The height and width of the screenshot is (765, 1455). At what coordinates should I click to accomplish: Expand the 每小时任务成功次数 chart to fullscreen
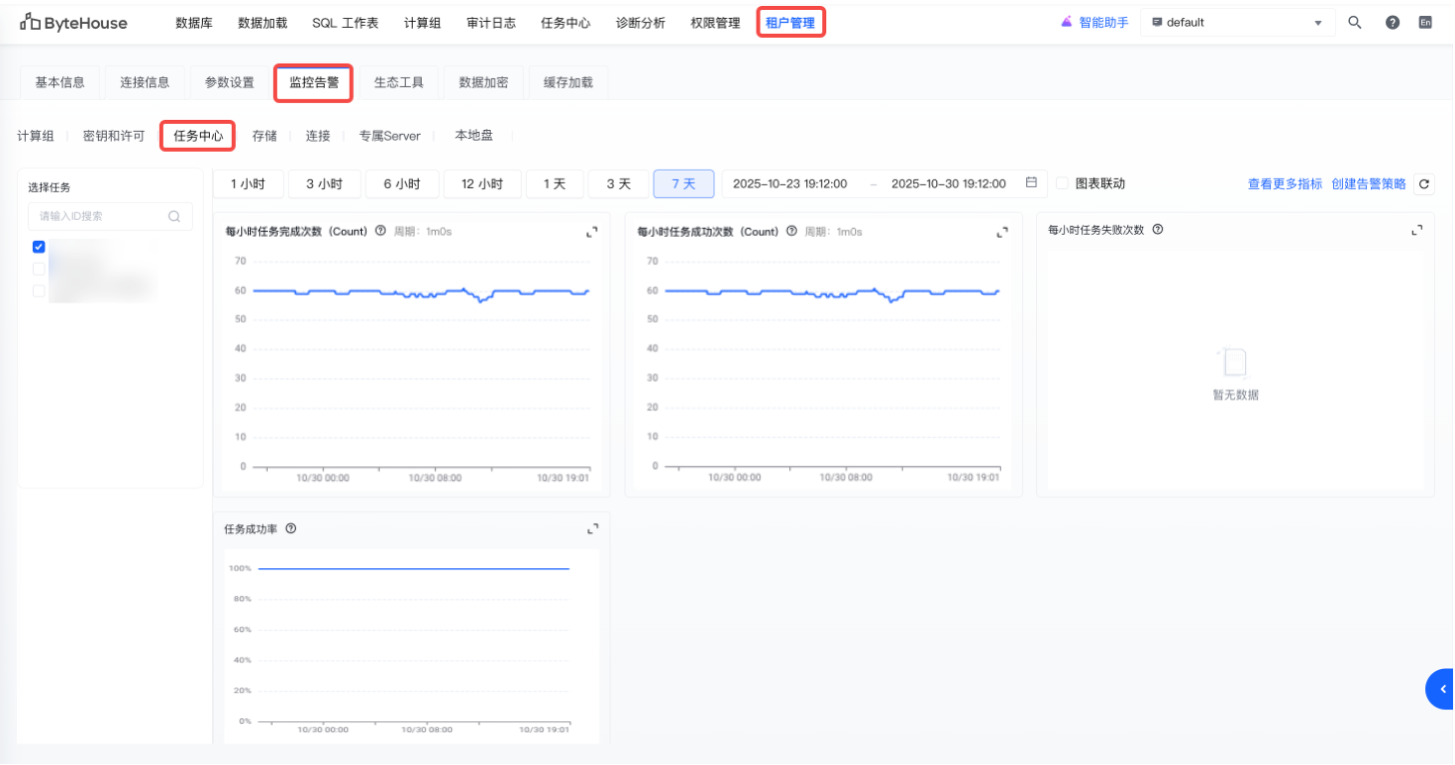[1003, 232]
